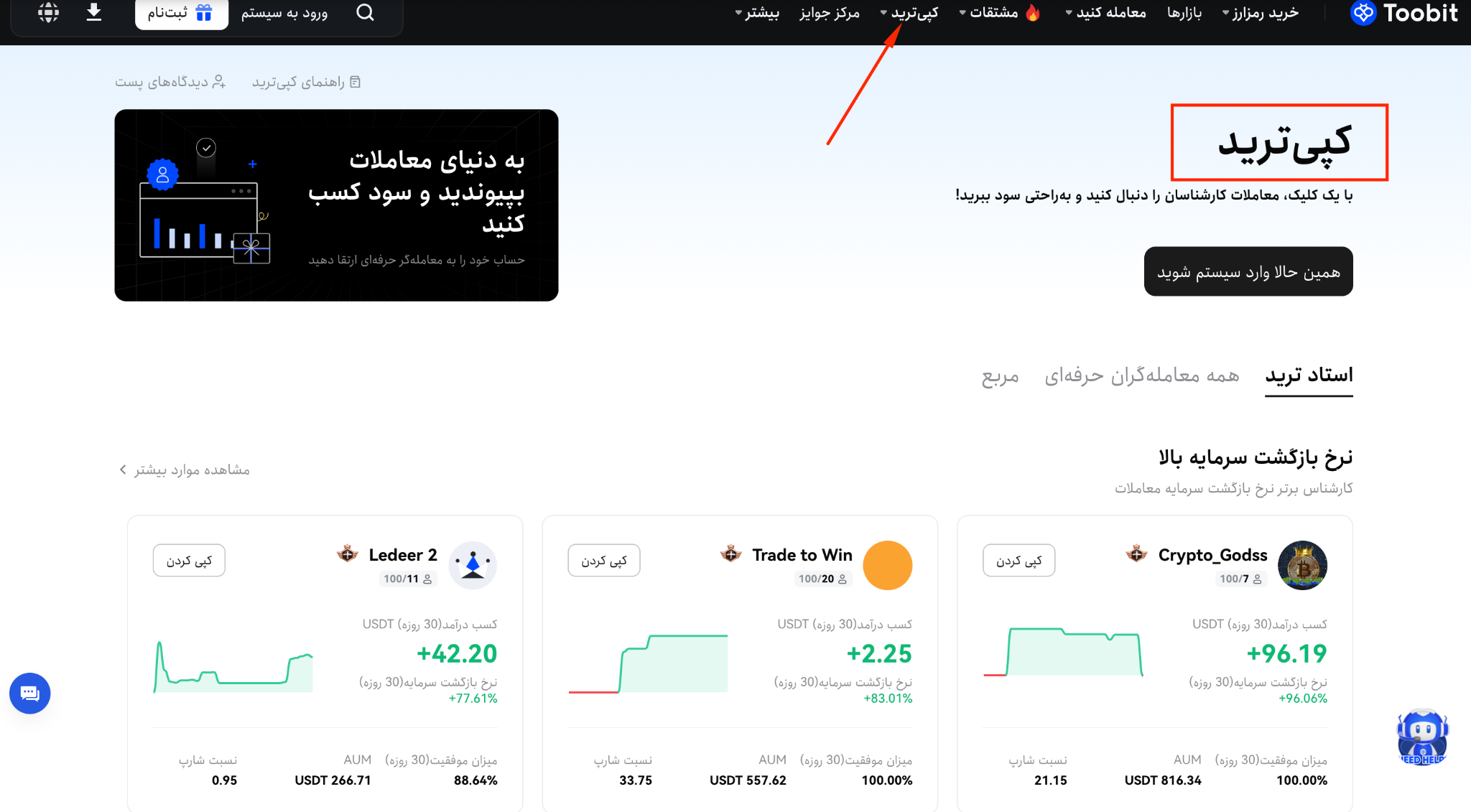Viewport: 1471px width, 812px height.
Task: Click کپی کردن on the Trade to Win card
Action: pos(603,560)
